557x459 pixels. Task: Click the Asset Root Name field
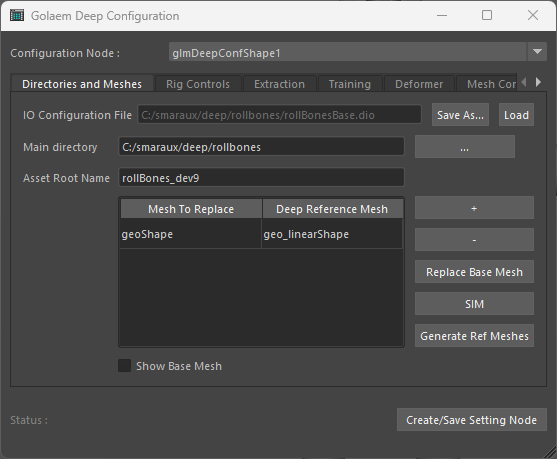pyautogui.click(x=261, y=177)
